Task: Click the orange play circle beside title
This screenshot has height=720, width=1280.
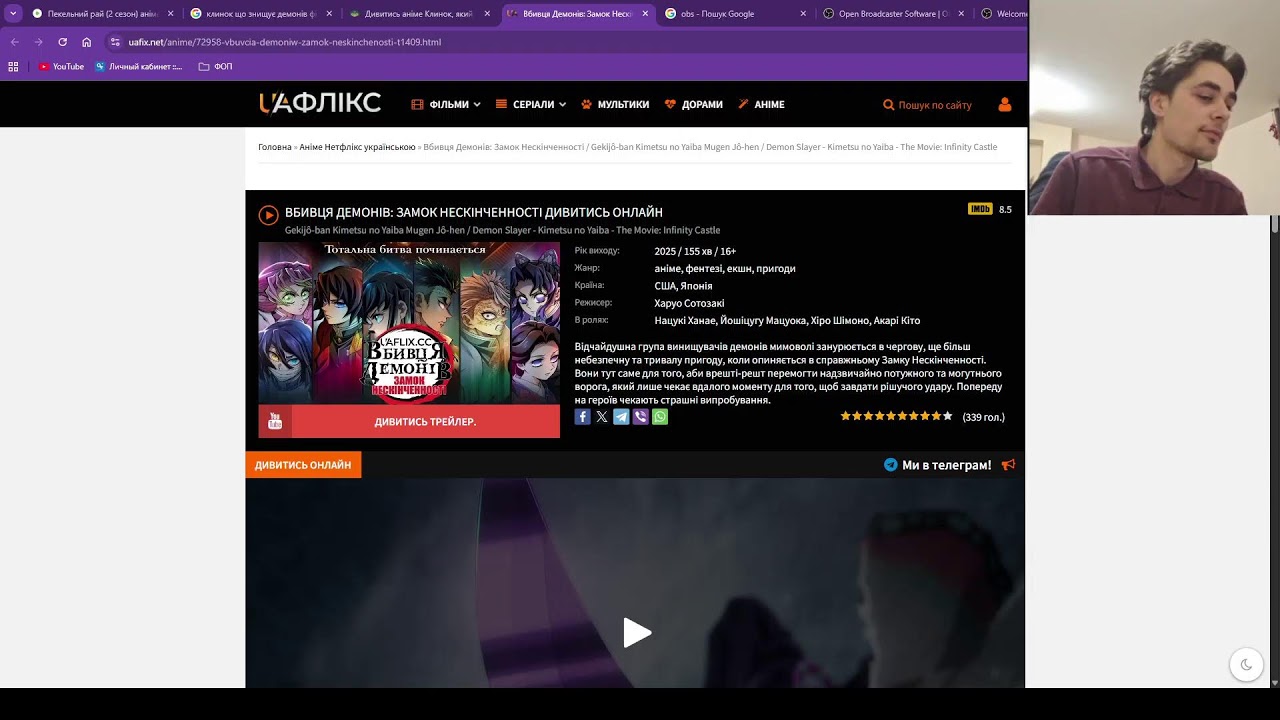Action: 268,215
